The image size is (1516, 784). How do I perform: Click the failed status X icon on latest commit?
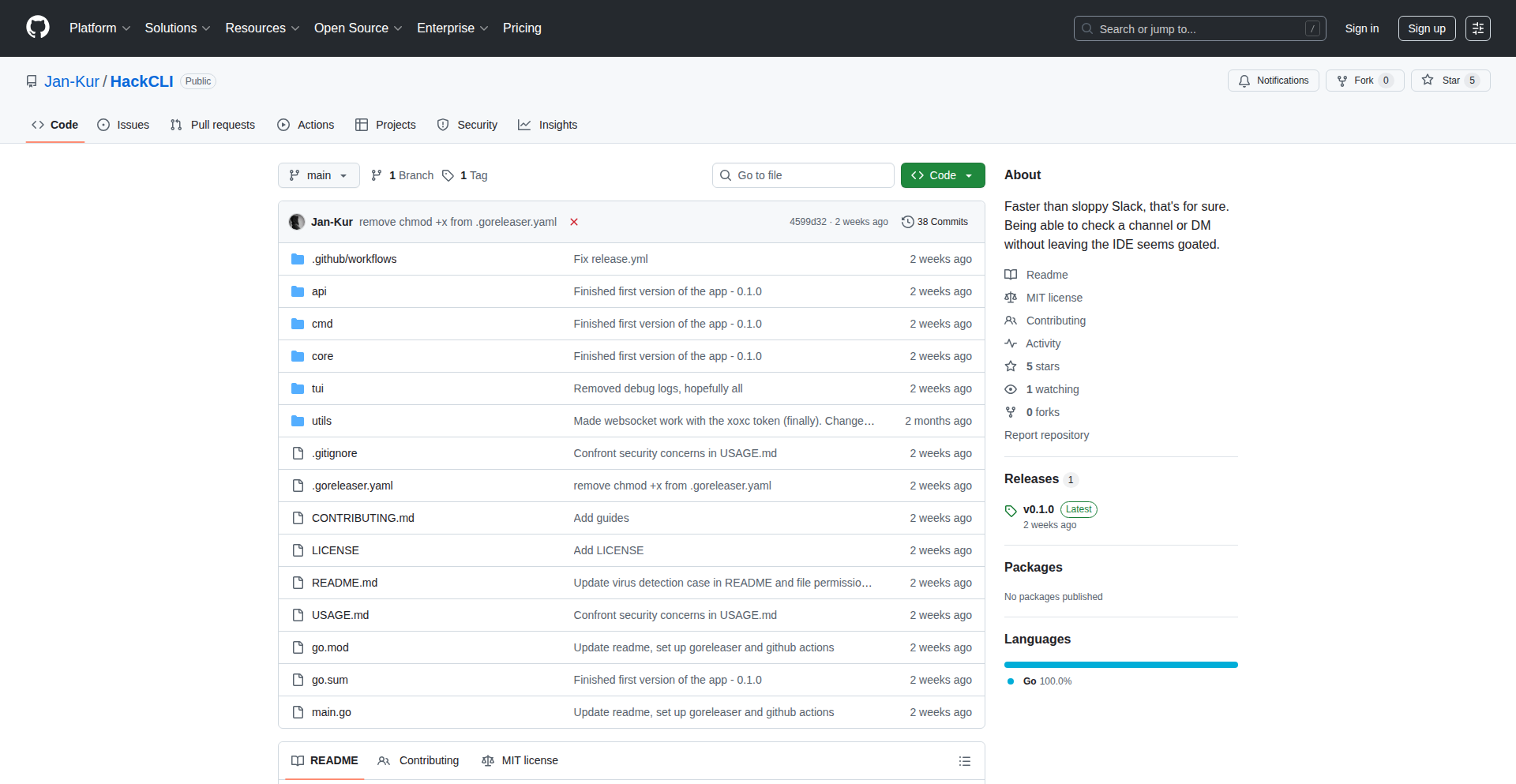574,222
